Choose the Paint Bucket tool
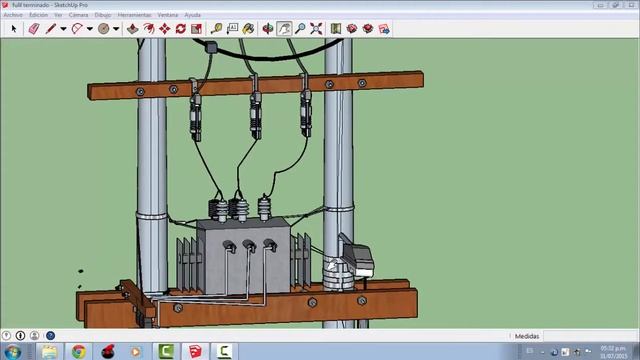The image size is (640, 360). click(x=248, y=29)
